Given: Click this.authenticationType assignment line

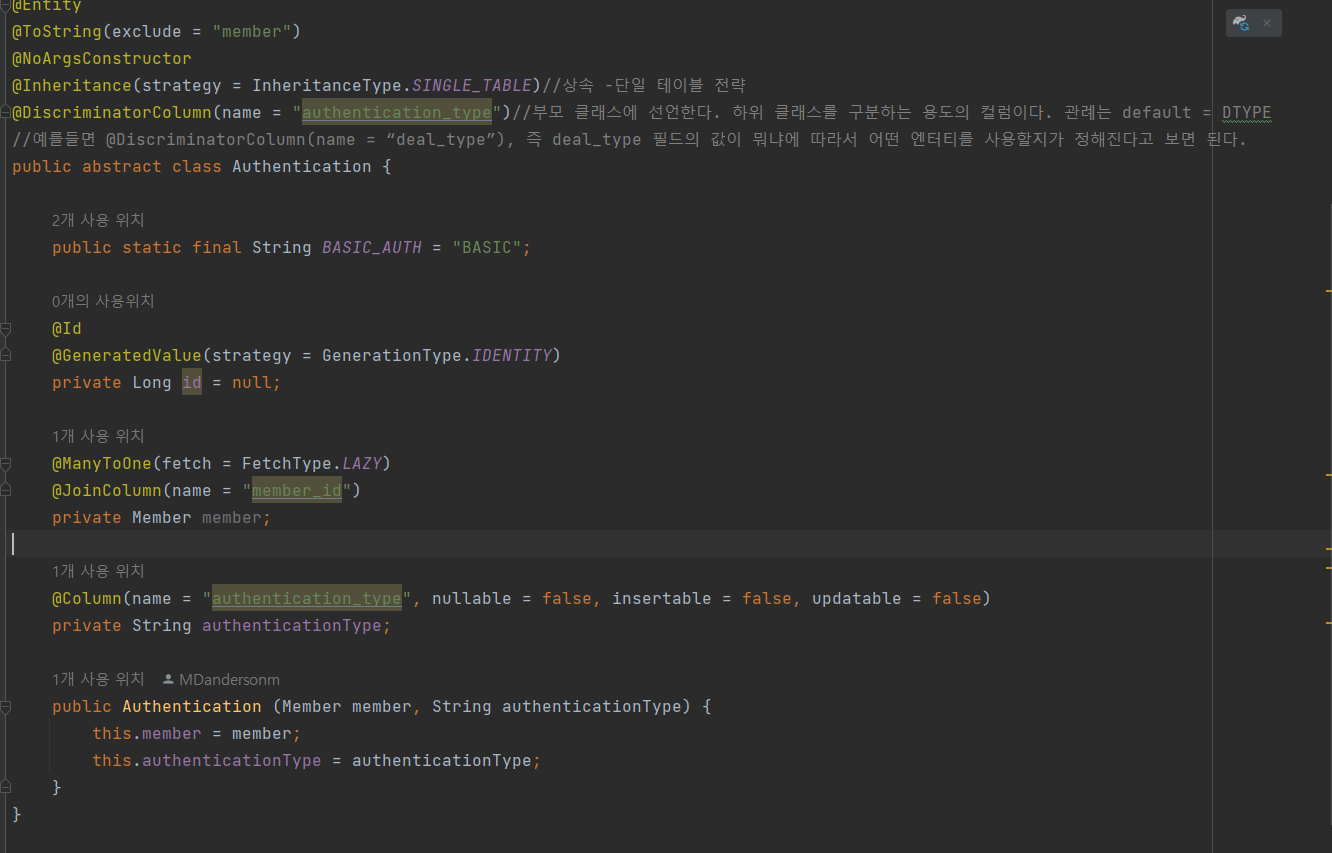Looking at the screenshot, I should coord(317,760).
